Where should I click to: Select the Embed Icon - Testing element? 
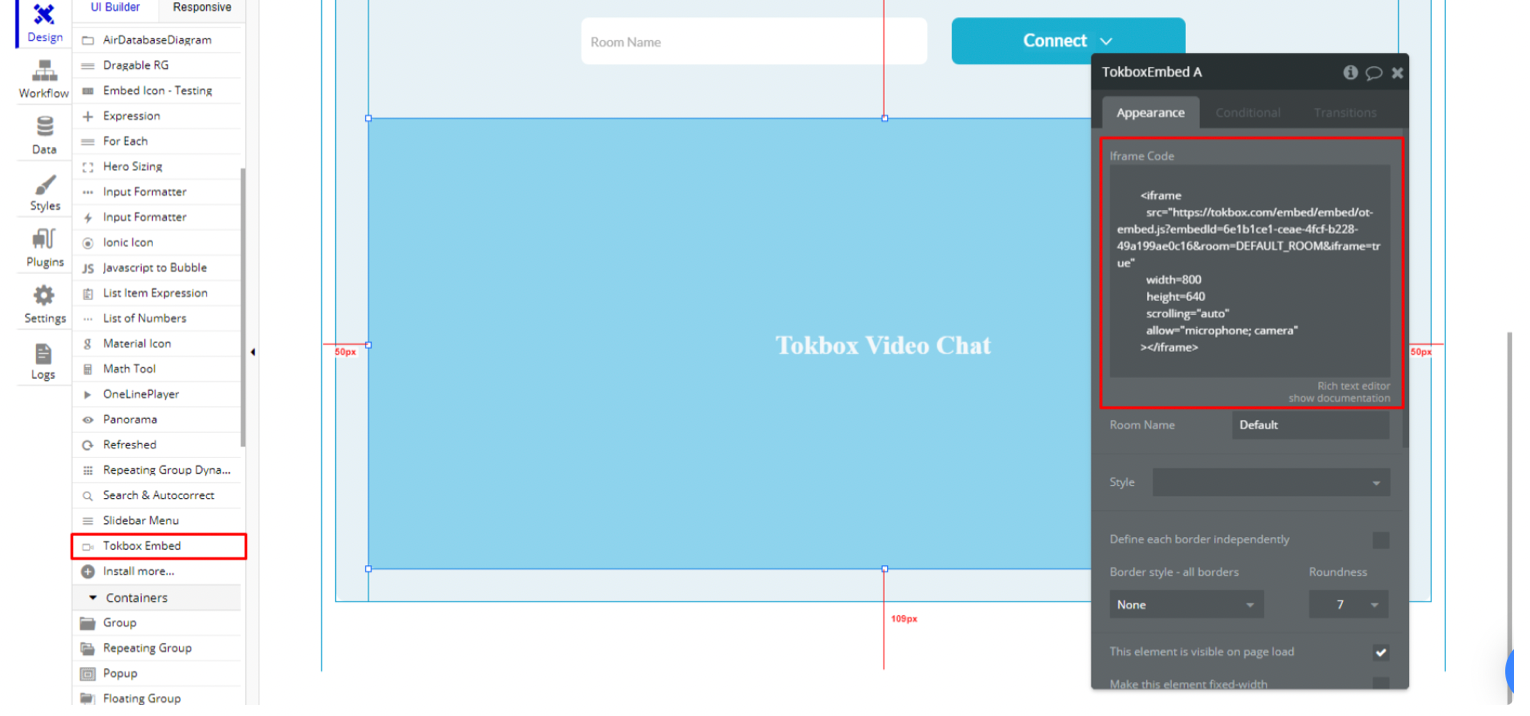pos(158,91)
